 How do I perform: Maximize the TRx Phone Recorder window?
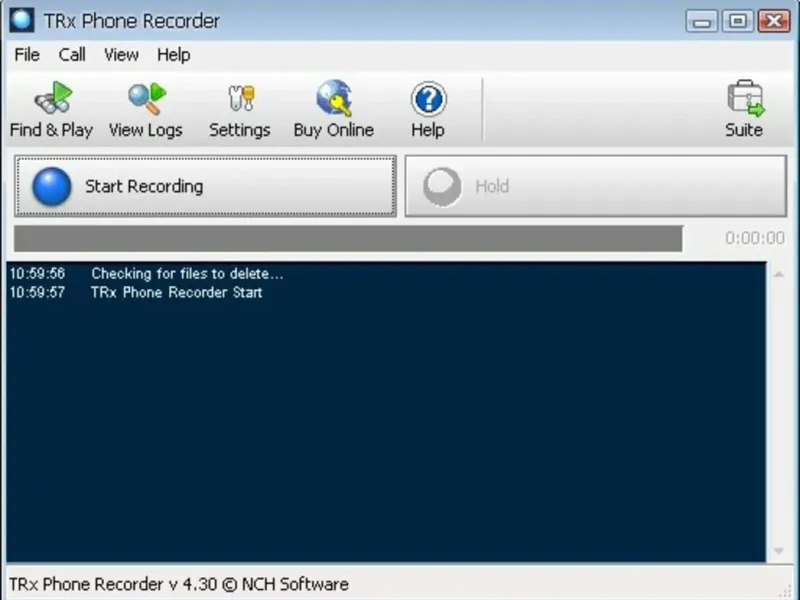point(738,21)
